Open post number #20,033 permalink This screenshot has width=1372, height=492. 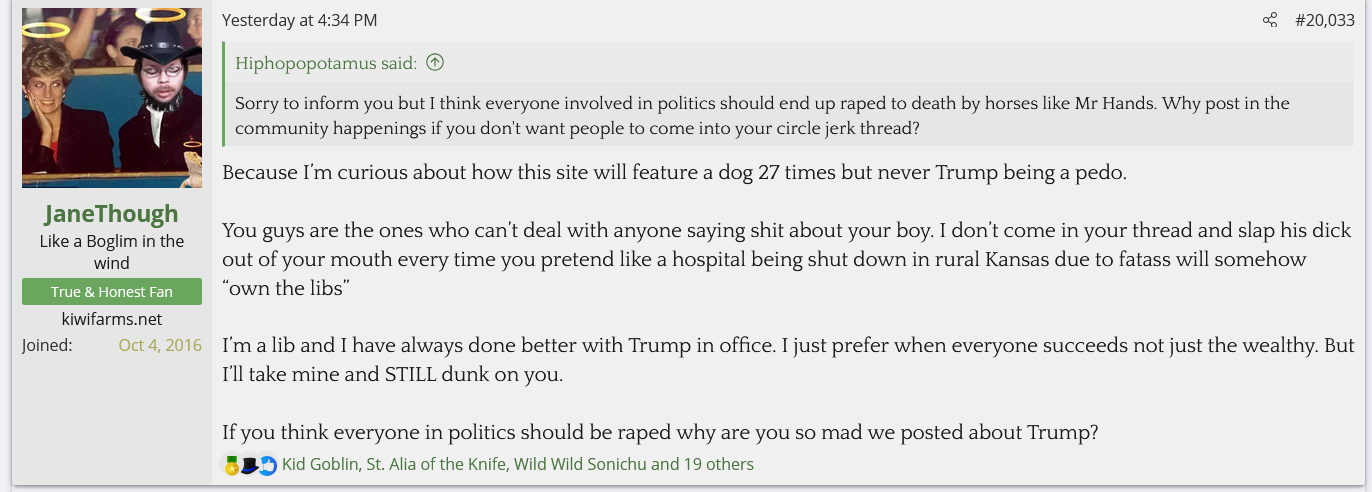click(x=1325, y=20)
